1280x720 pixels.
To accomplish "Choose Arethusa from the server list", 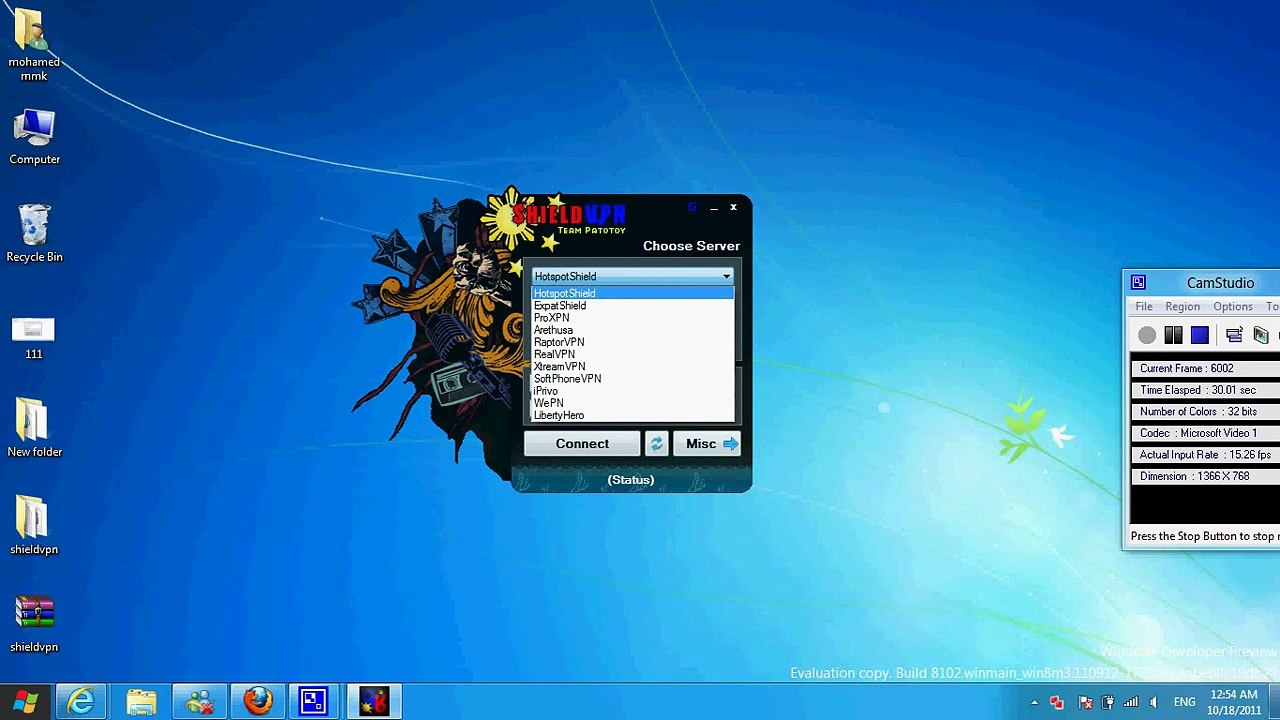I will (x=632, y=330).
